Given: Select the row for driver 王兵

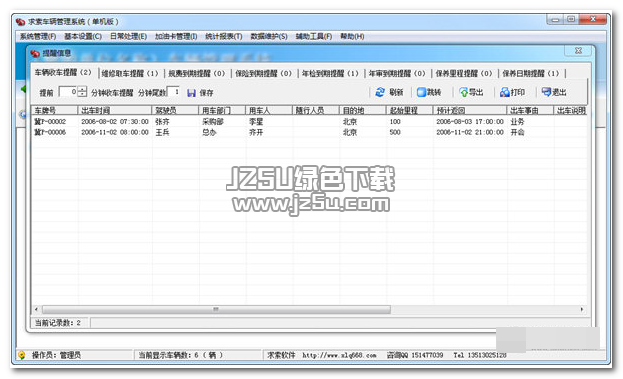Looking at the screenshot, I should coord(309,132).
